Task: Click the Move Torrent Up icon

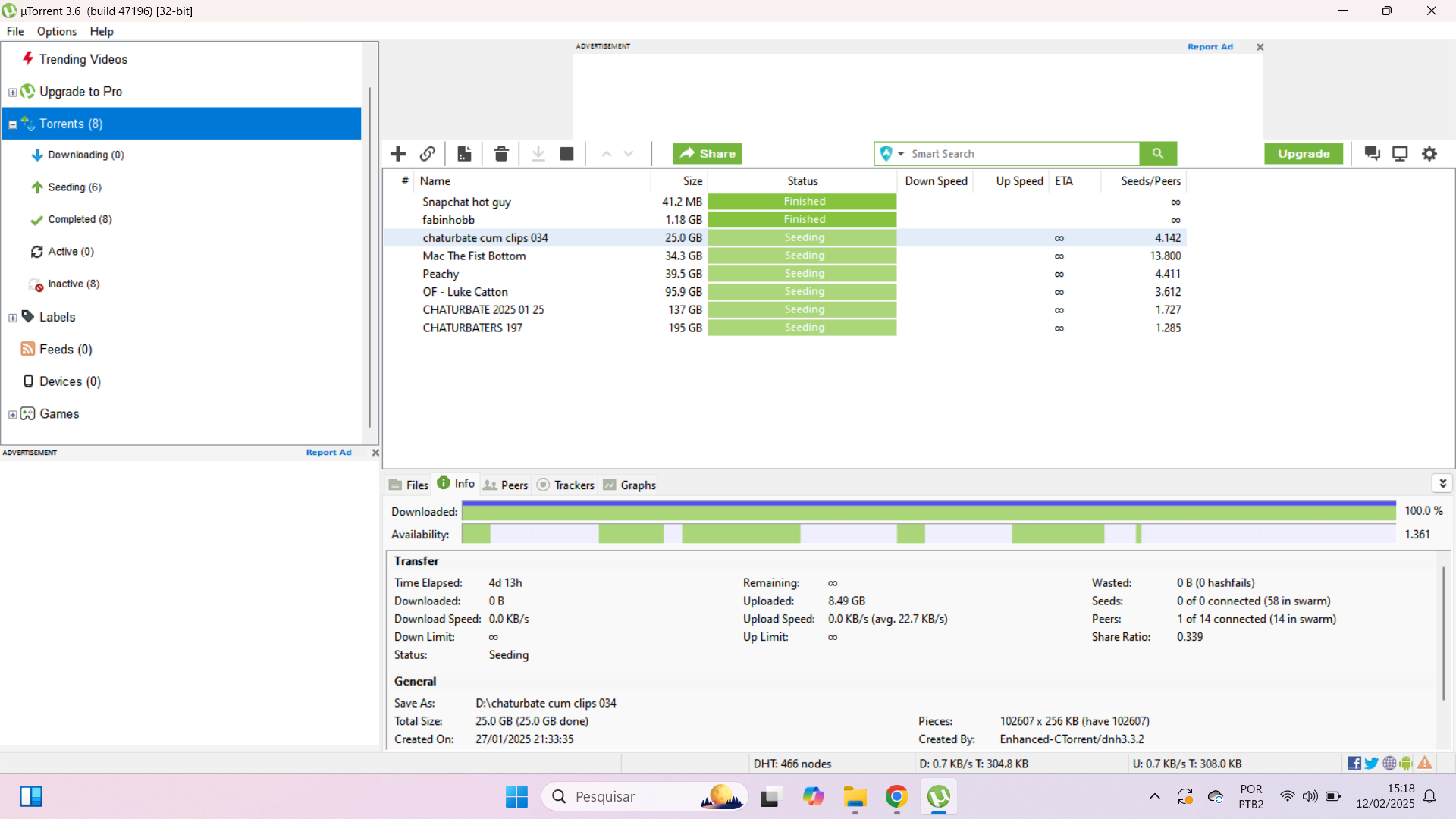Action: coord(606,153)
